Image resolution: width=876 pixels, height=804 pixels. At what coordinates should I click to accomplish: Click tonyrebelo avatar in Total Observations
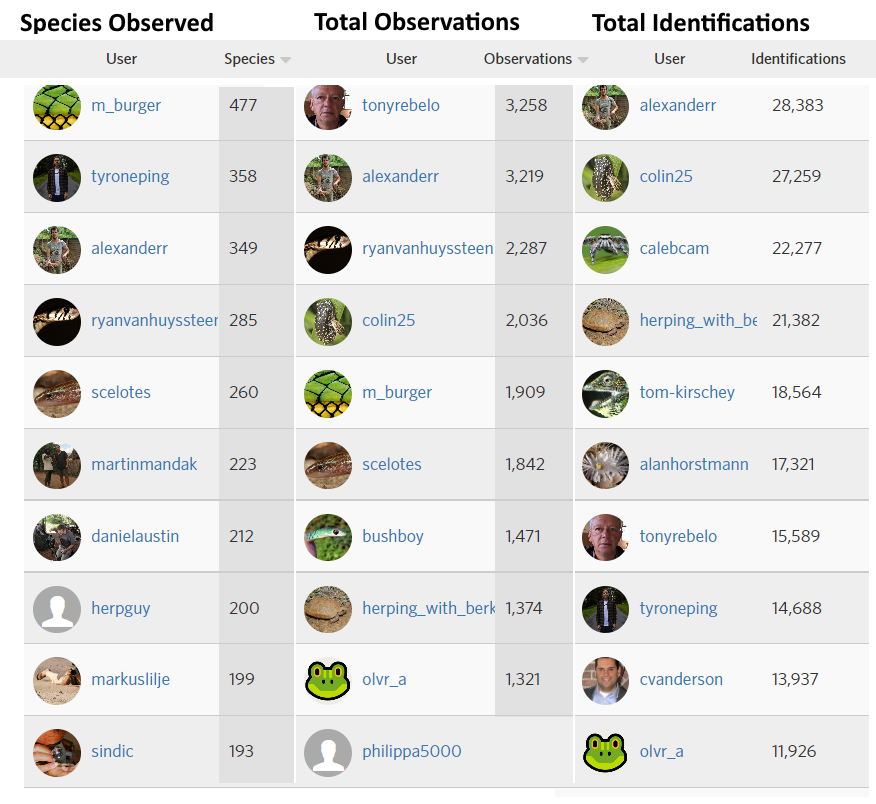[328, 106]
